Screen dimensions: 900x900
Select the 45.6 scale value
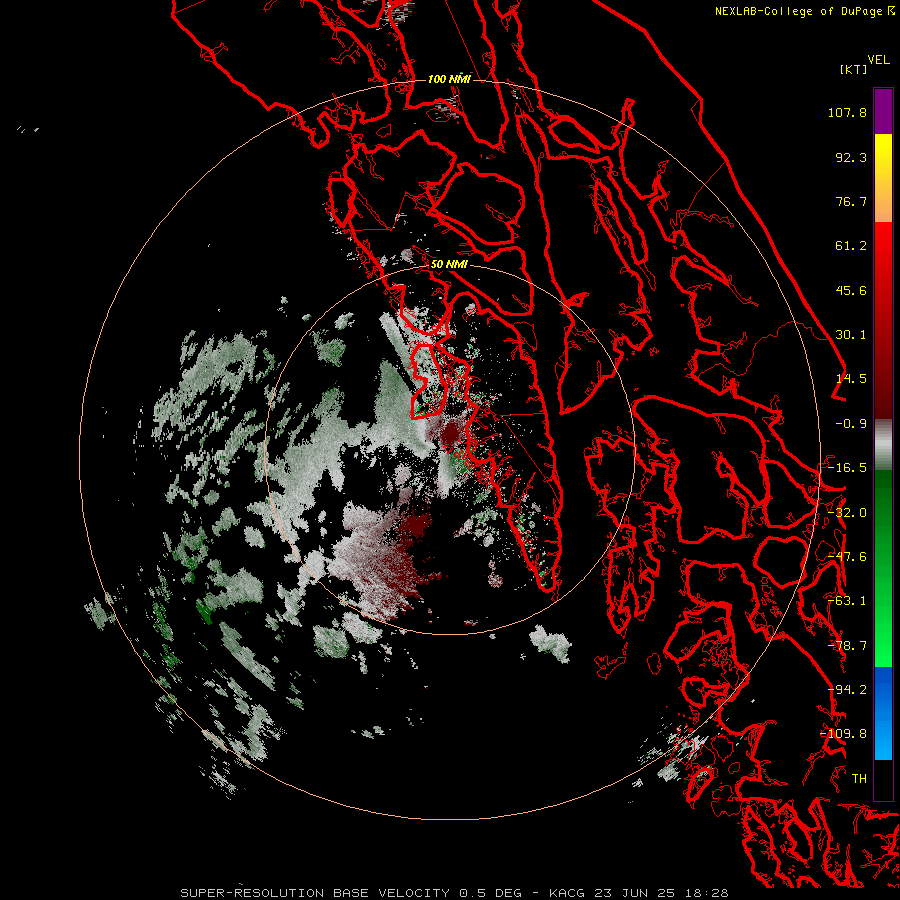[x=851, y=290]
